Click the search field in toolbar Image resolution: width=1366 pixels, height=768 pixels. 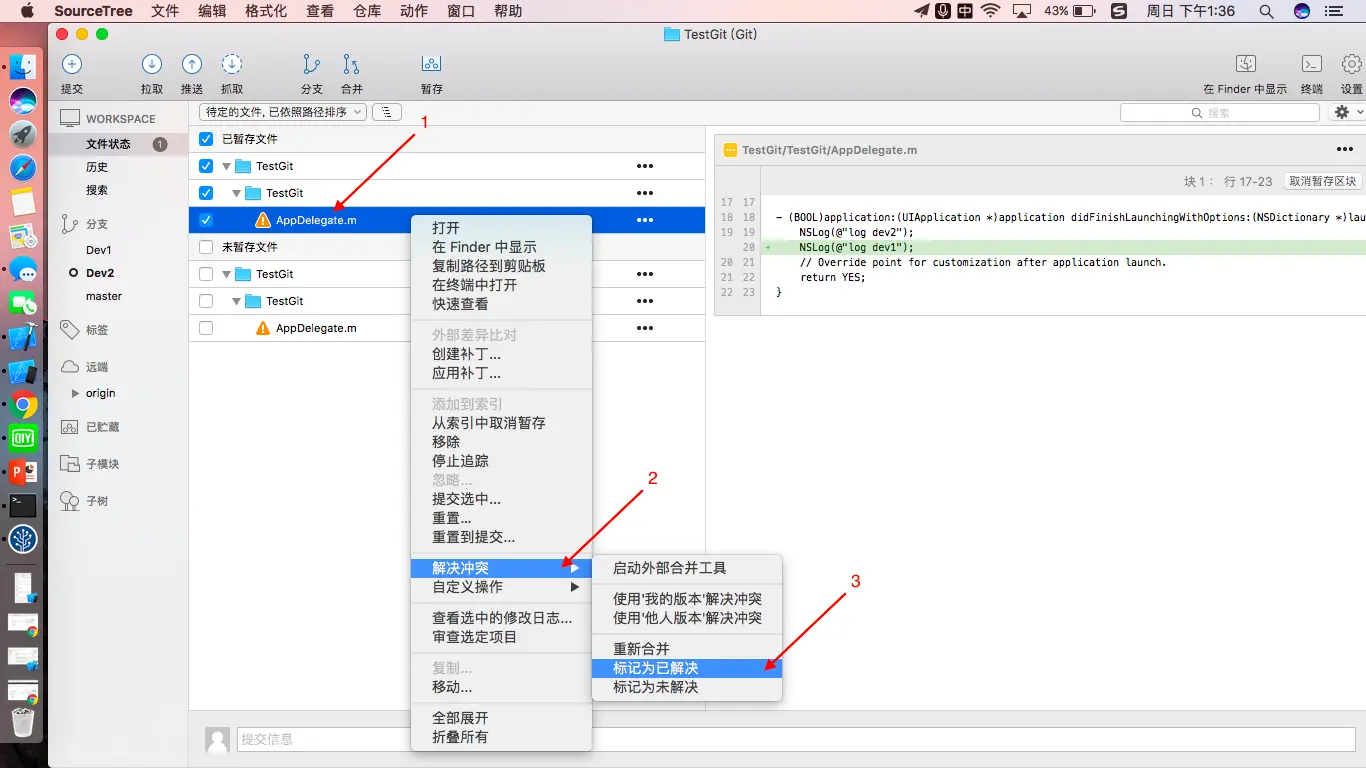point(1220,113)
